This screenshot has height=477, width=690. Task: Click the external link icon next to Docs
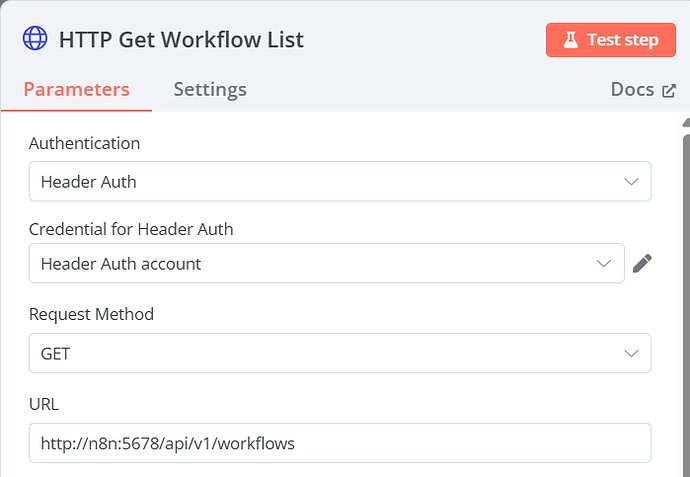(669, 90)
